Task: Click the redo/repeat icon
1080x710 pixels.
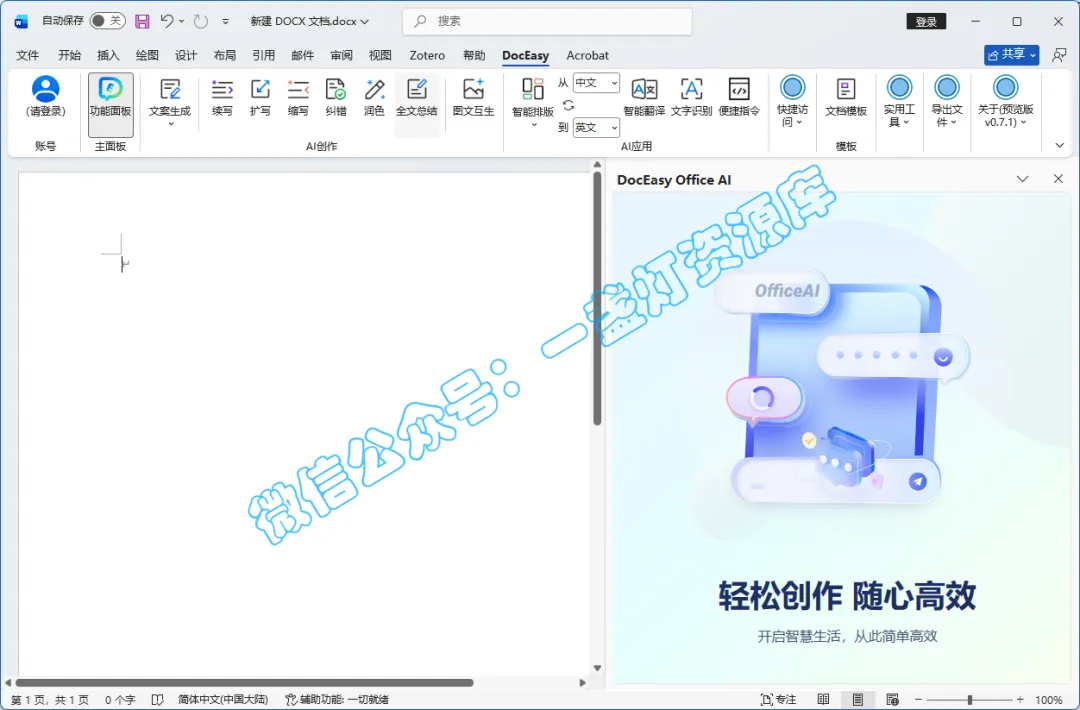Action: click(200, 21)
